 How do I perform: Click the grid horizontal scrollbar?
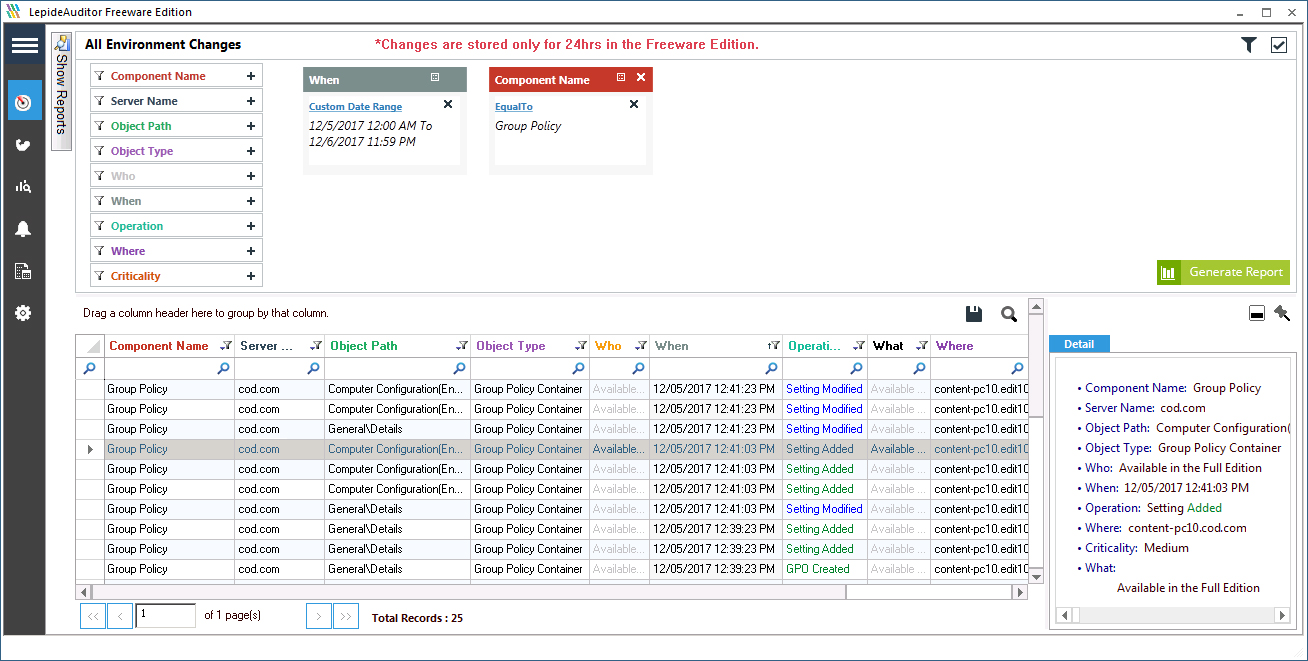click(x=552, y=592)
